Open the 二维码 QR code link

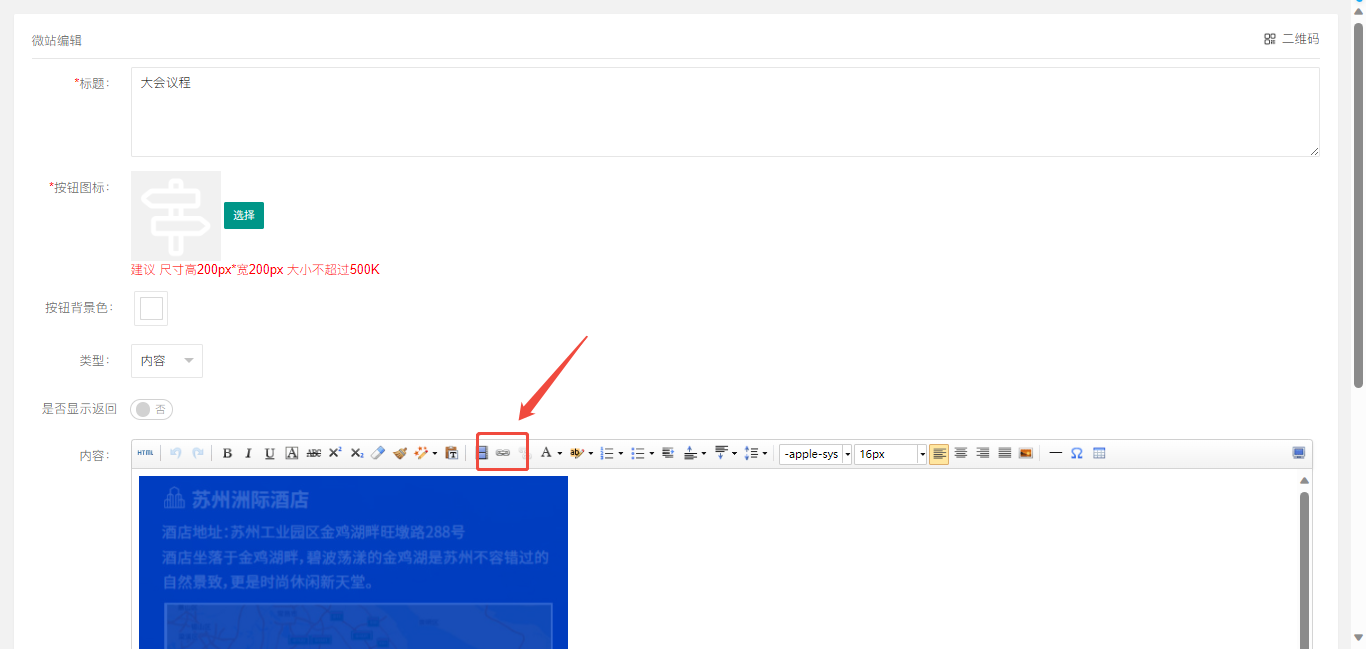click(1291, 39)
